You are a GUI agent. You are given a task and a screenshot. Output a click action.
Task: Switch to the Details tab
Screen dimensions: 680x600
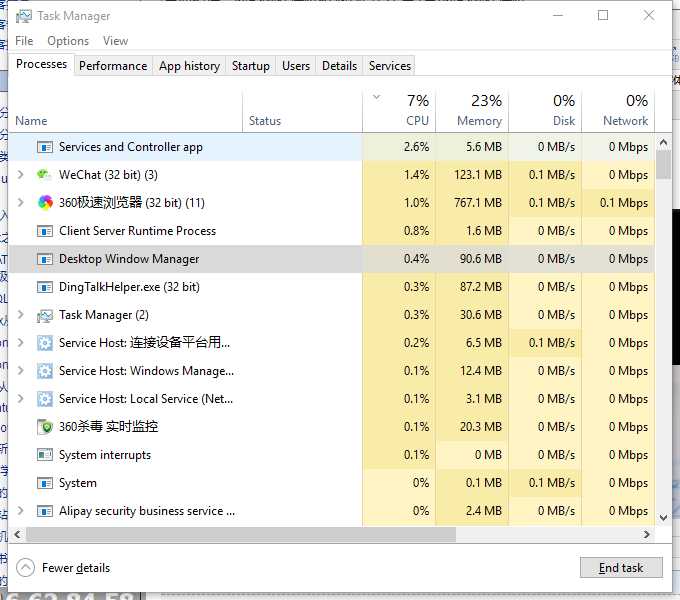[340, 66]
